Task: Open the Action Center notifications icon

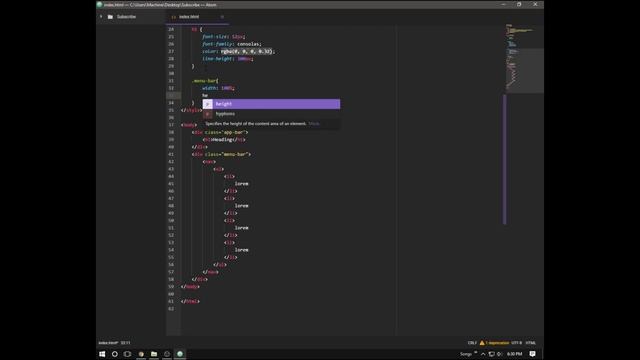Action: coord(533,354)
